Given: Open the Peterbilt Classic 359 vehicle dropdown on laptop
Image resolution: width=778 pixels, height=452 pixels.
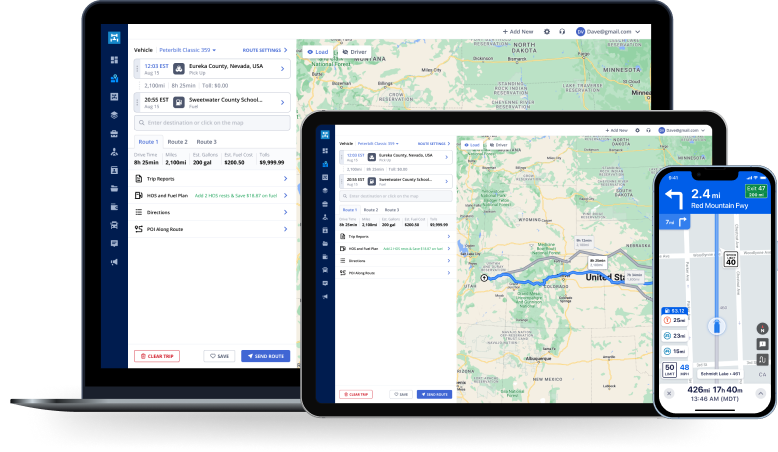Looking at the screenshot, I should 188,50.
